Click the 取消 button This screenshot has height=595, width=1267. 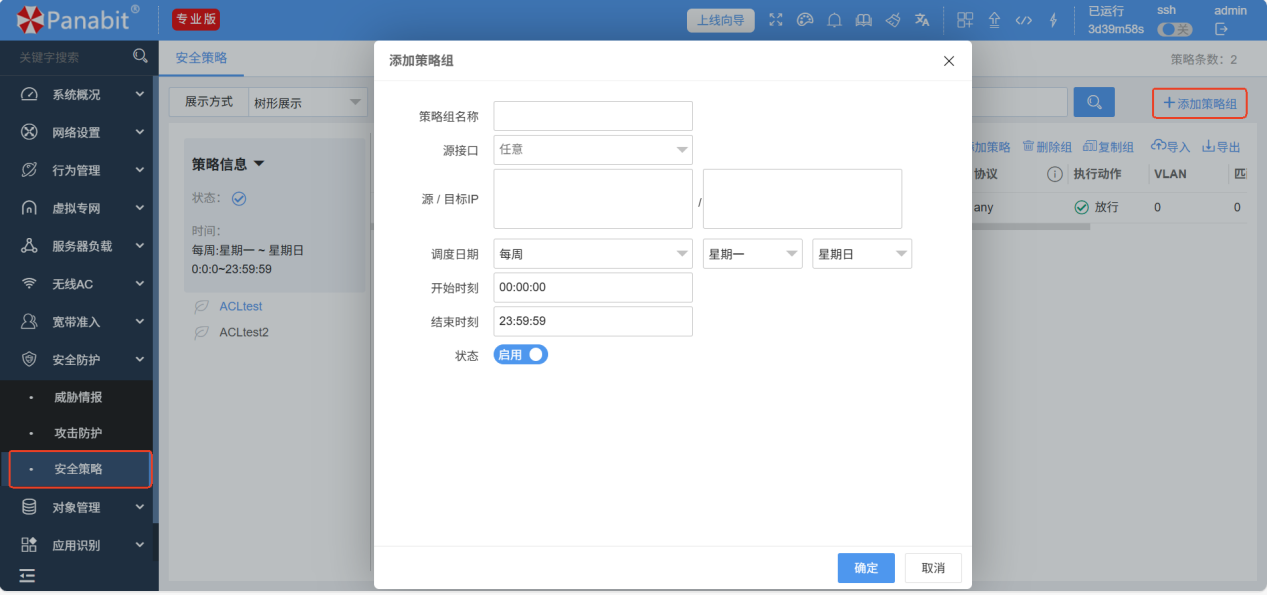pos(933,568)
